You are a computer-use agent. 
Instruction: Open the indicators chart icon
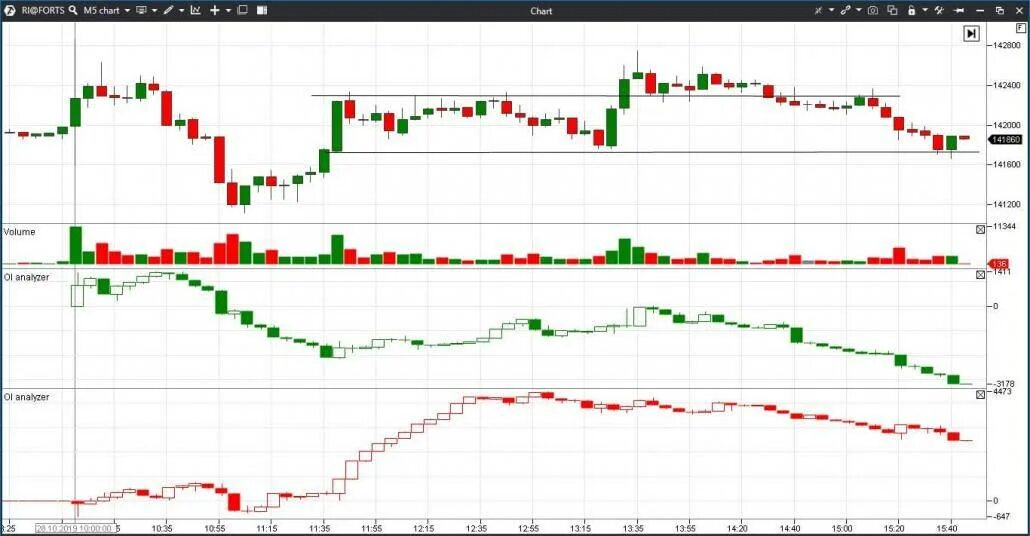(x=196, y=11)
